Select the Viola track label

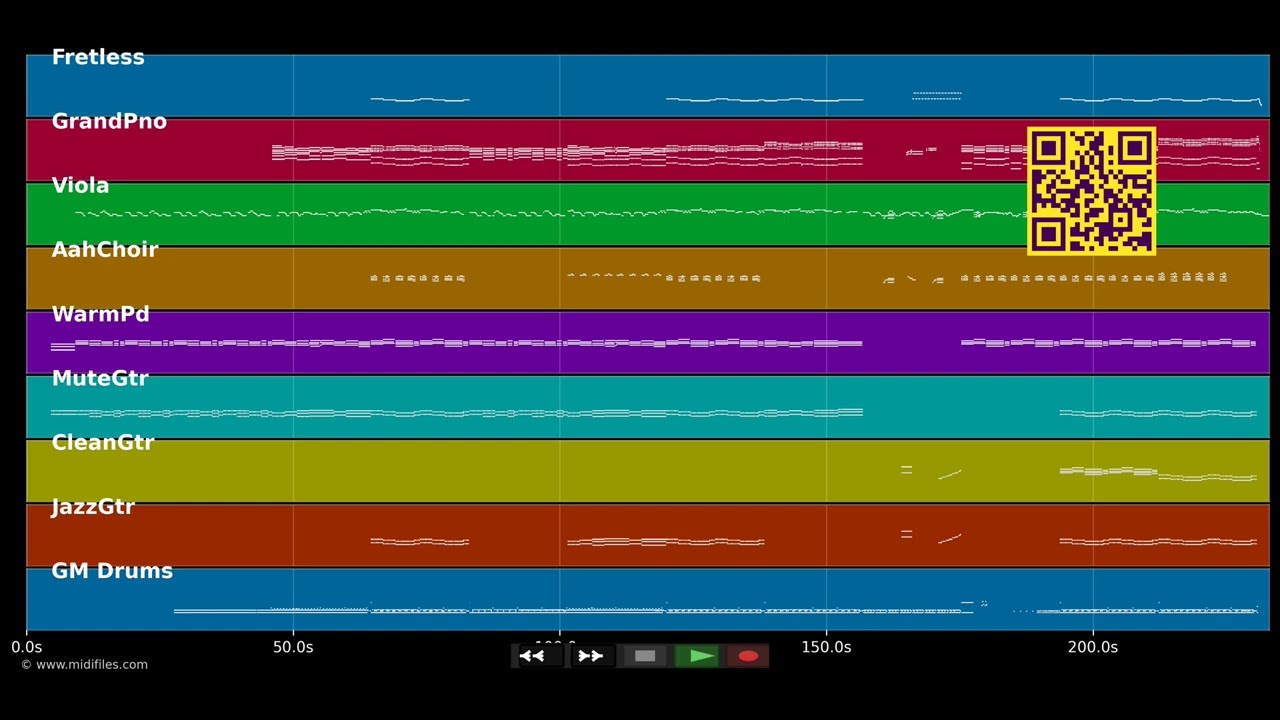pos(80,185)
